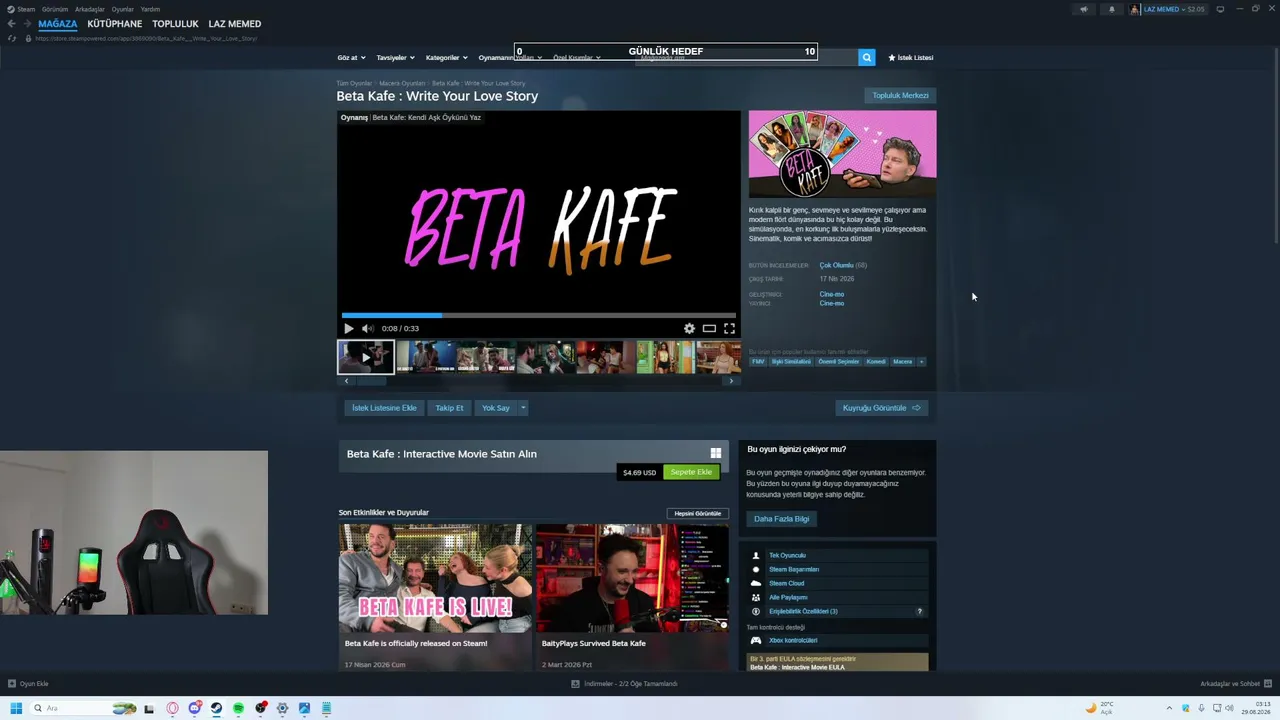Open İstek Listesi wishlist link

click(910, 58)
